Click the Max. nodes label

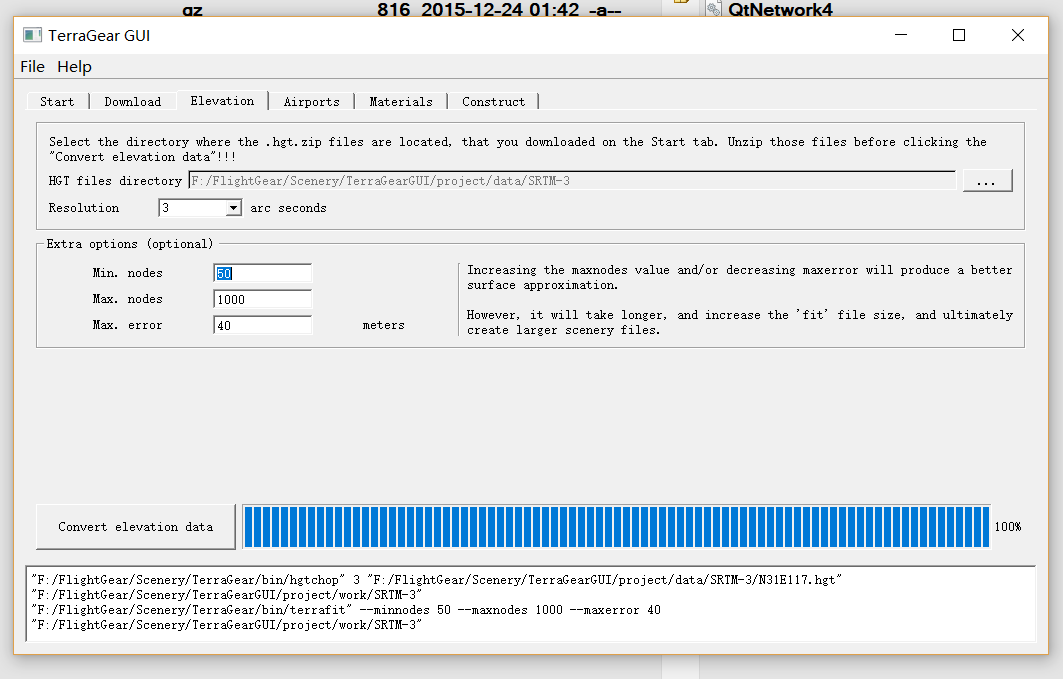127,299
